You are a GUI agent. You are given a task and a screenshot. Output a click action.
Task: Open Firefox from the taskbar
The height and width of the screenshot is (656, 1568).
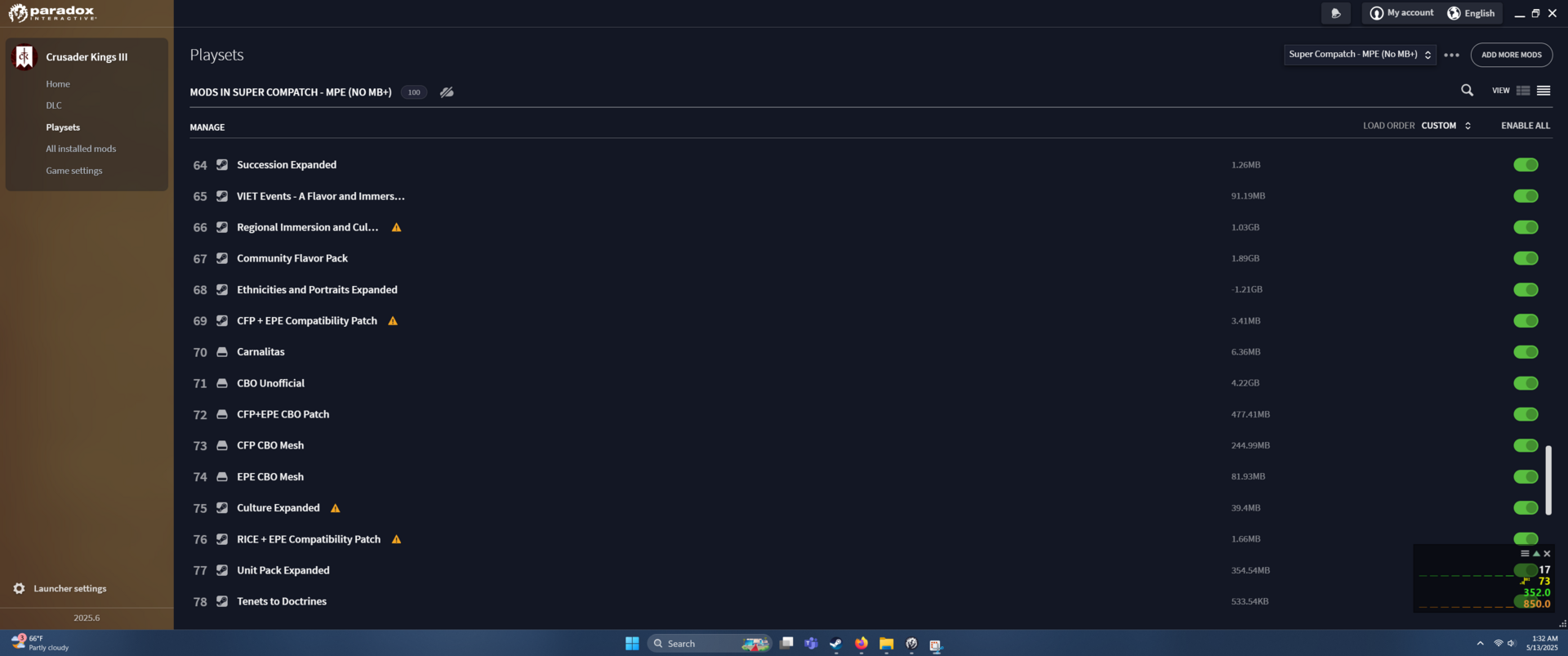point(861,644)
